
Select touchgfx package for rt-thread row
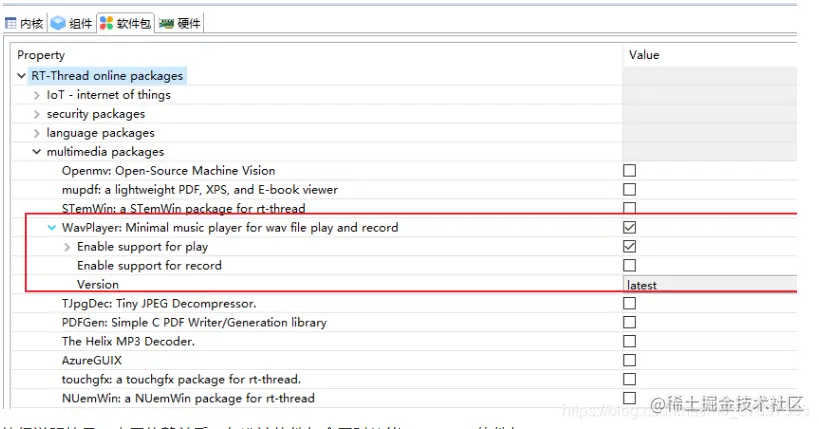[x=181, y=379]
